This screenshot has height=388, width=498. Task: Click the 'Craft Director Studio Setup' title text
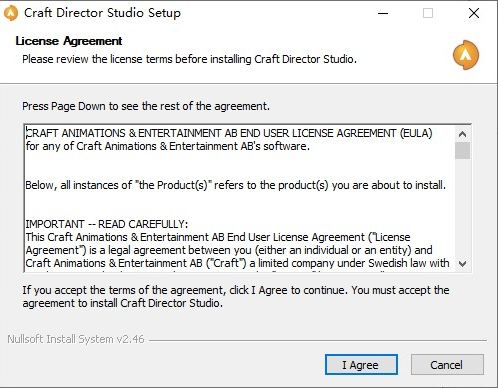pyautogui.click(x=102, y=13)
